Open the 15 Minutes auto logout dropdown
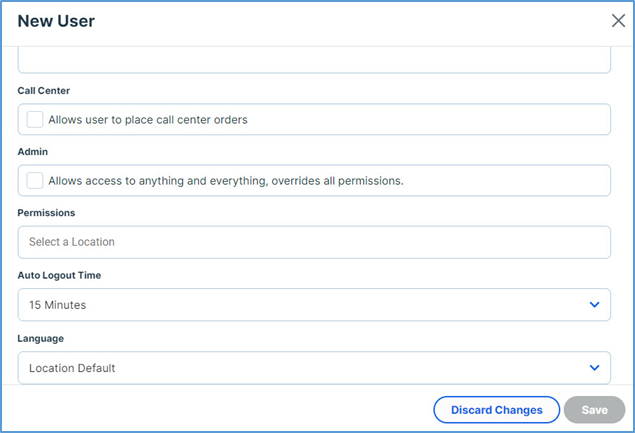Screen dimensions: 635x433 (300, 304)
